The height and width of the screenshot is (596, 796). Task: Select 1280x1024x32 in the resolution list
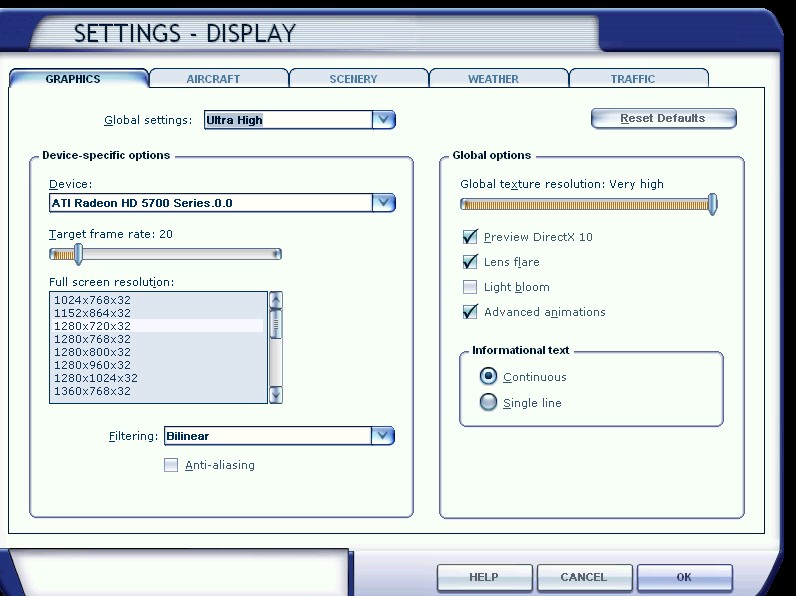(x=96, y=378)
